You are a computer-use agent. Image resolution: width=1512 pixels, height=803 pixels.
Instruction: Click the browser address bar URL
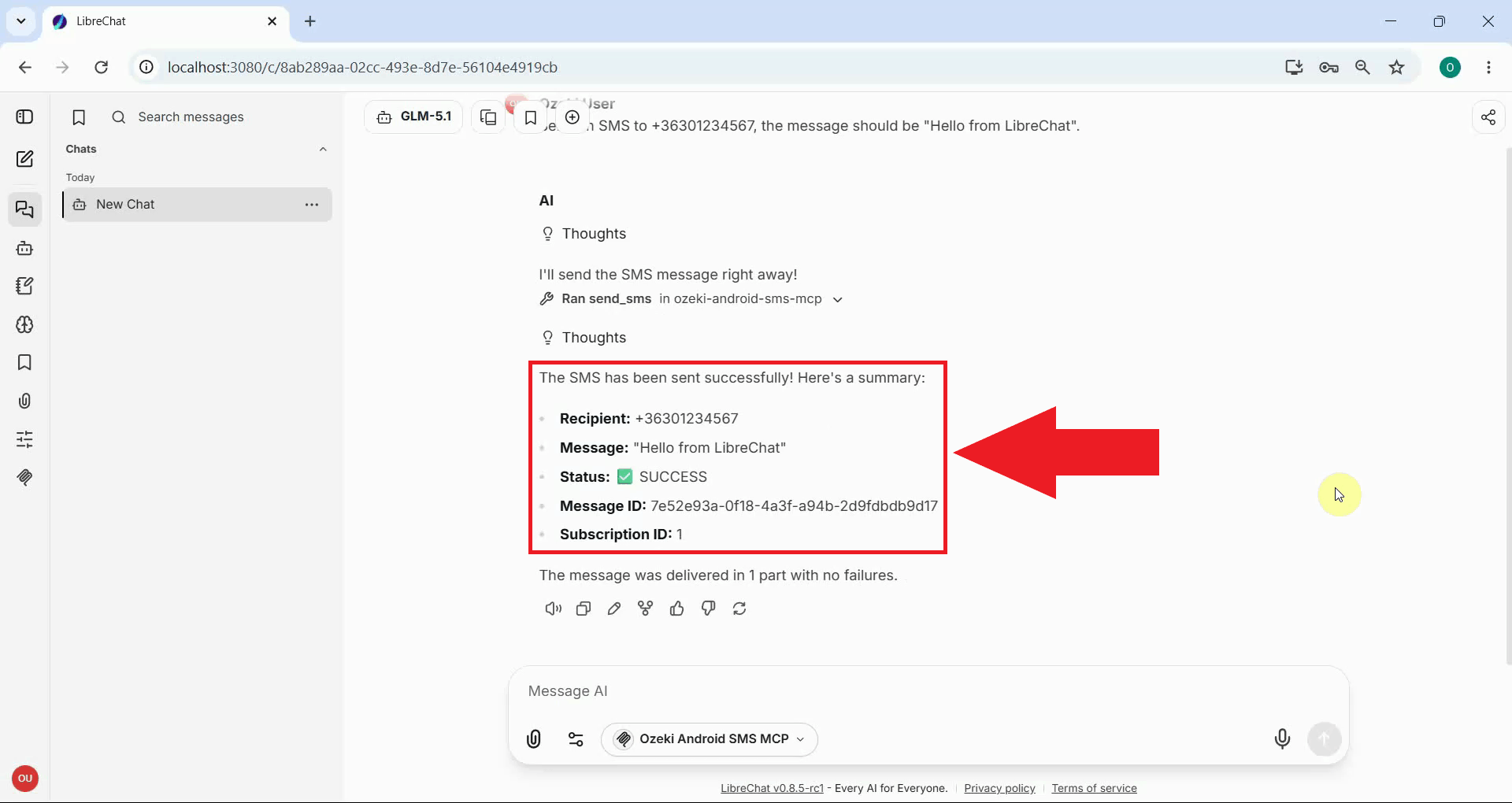pyautogui.click(x=362, y=68)
